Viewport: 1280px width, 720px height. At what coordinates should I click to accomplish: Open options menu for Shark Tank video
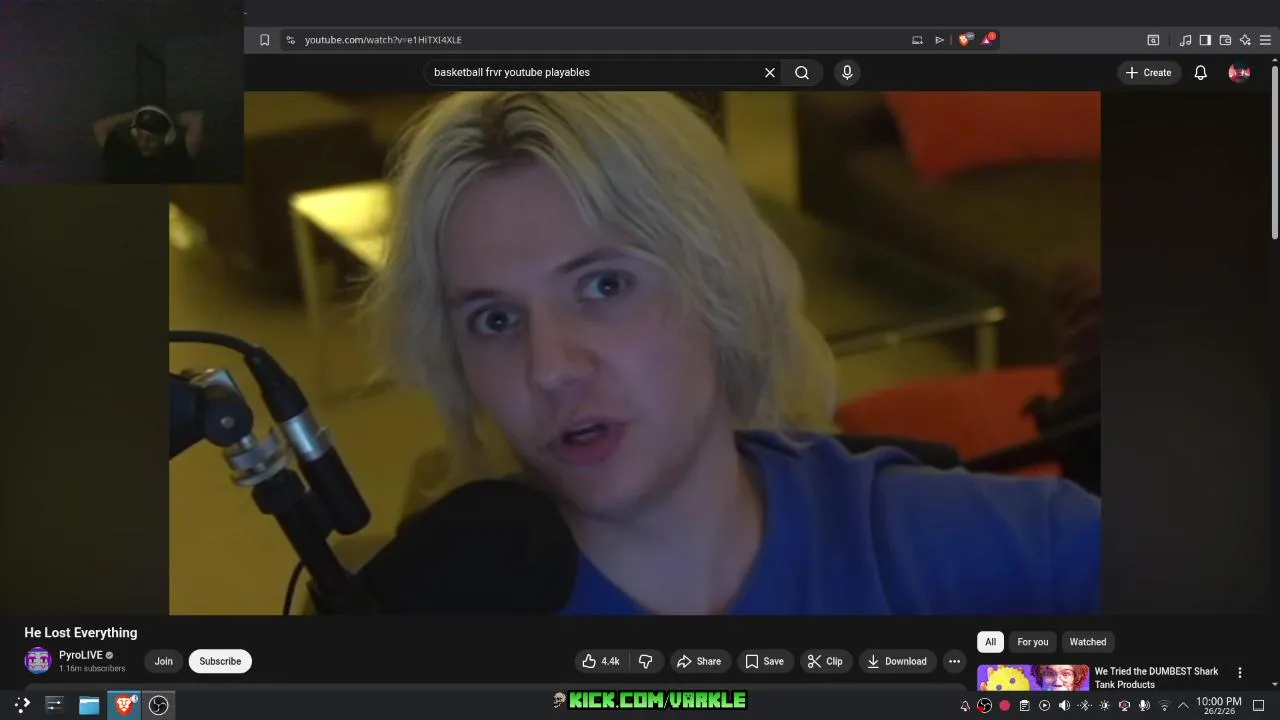pos(1240,673)
